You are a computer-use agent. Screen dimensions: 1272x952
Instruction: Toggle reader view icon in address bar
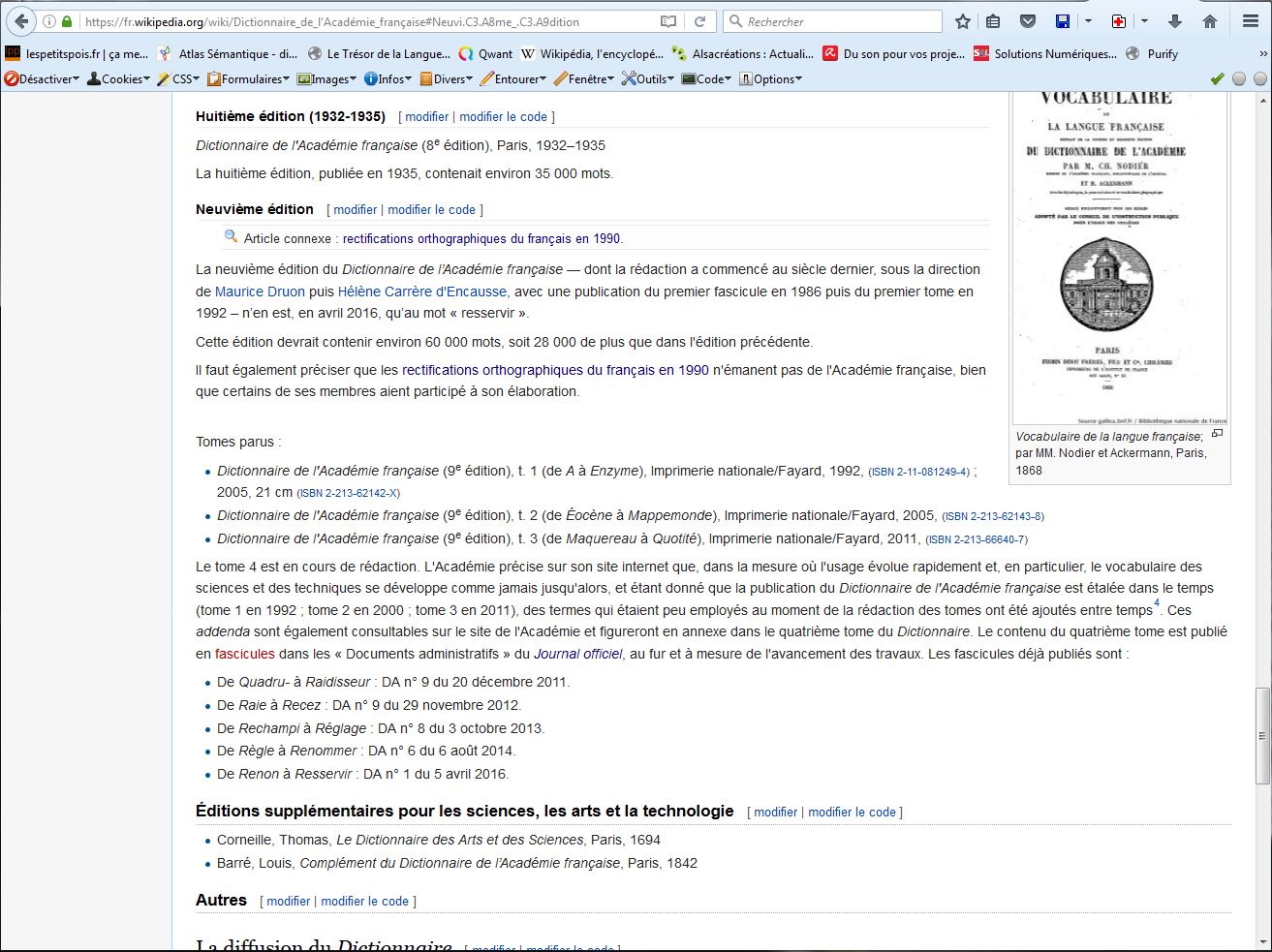tap(668, 21)
